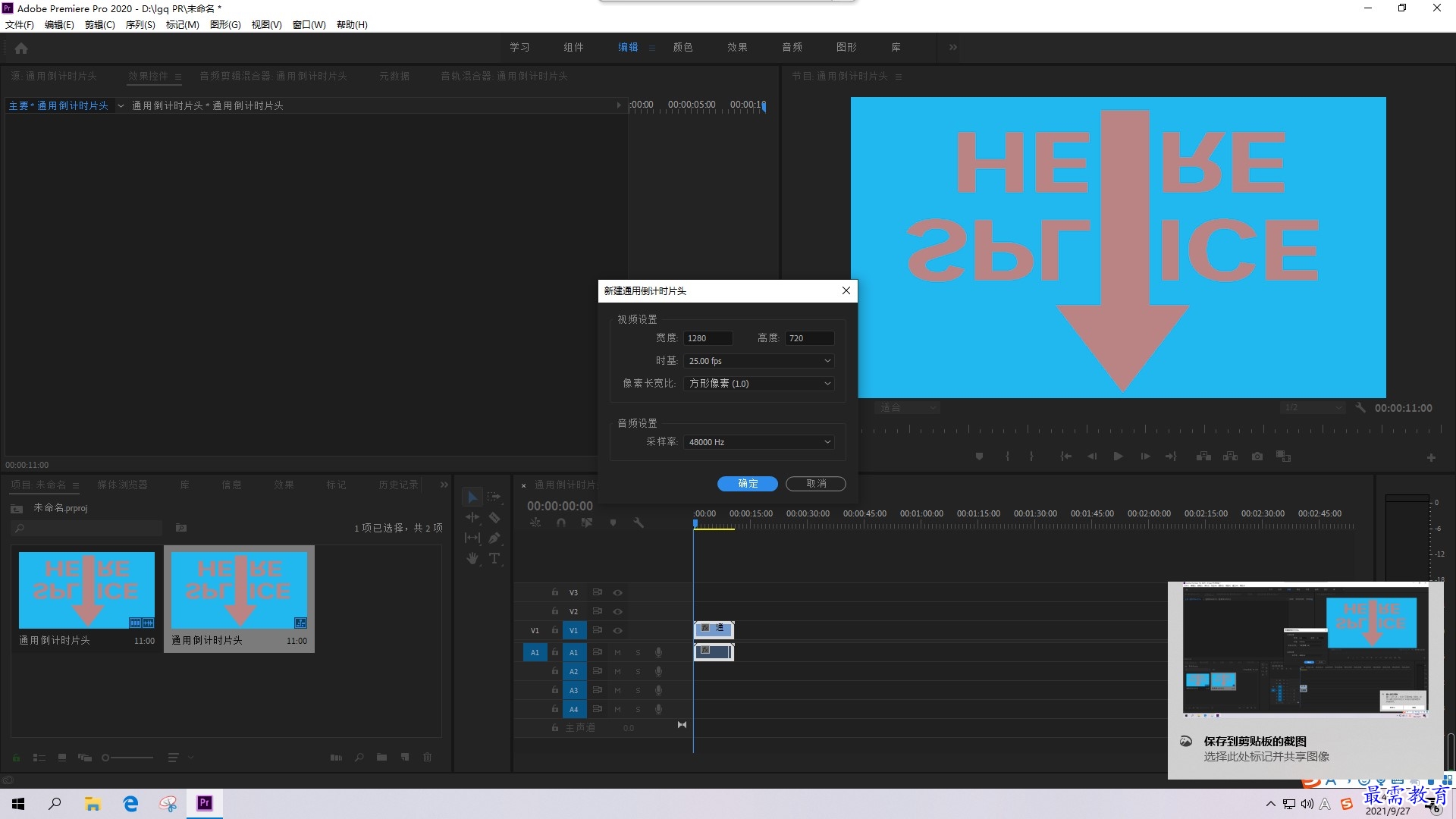Click width field showing 1280
The width and height of the screenshot is (1456, 819).
[x=708, y=338]
